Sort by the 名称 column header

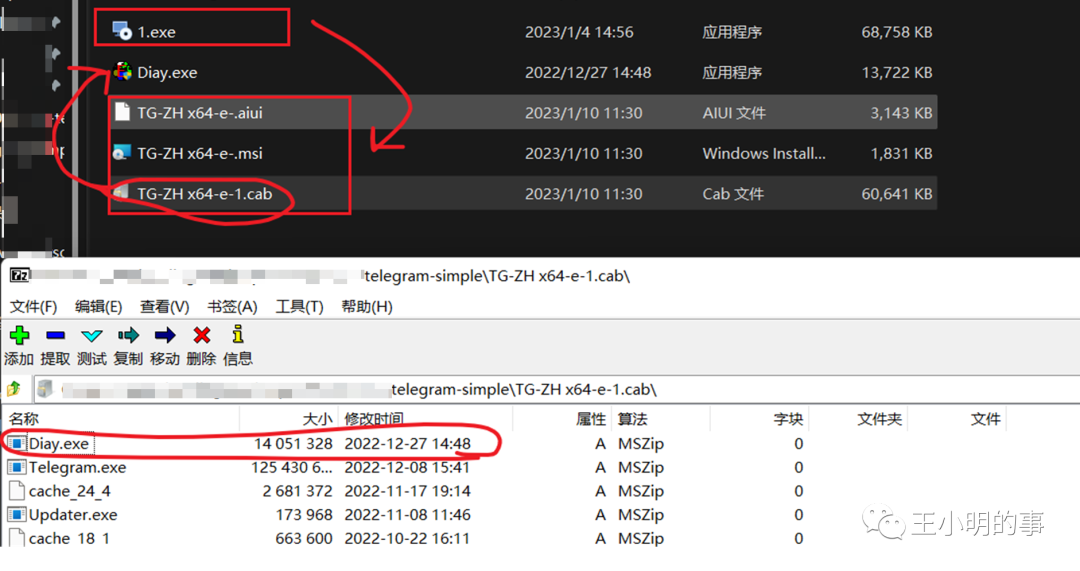23,419
